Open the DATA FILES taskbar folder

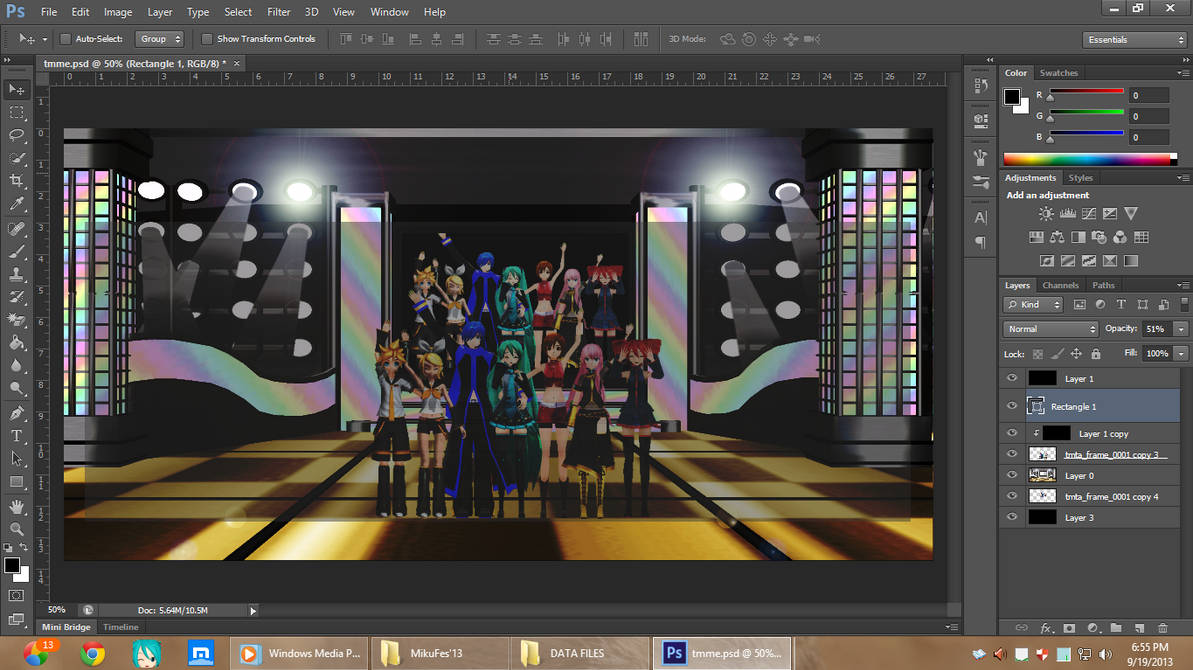[x=579, y=653]
